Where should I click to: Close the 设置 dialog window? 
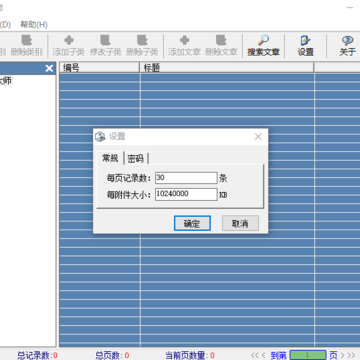pos(258,137)
